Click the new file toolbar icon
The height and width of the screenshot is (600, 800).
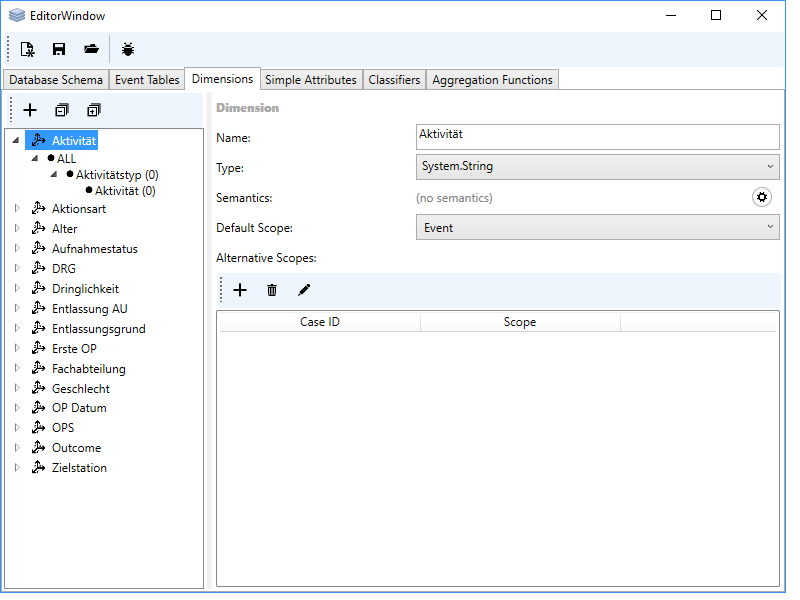[28, 49]
